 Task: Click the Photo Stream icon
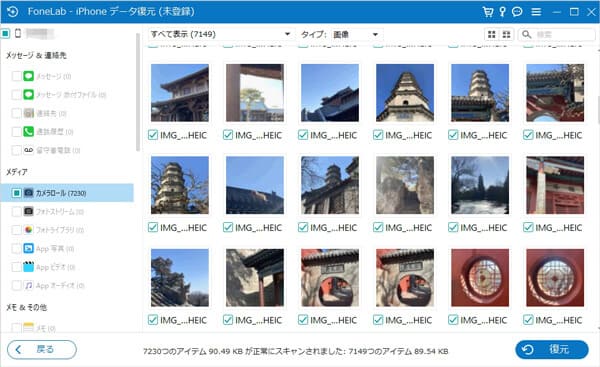coord(29,211)
